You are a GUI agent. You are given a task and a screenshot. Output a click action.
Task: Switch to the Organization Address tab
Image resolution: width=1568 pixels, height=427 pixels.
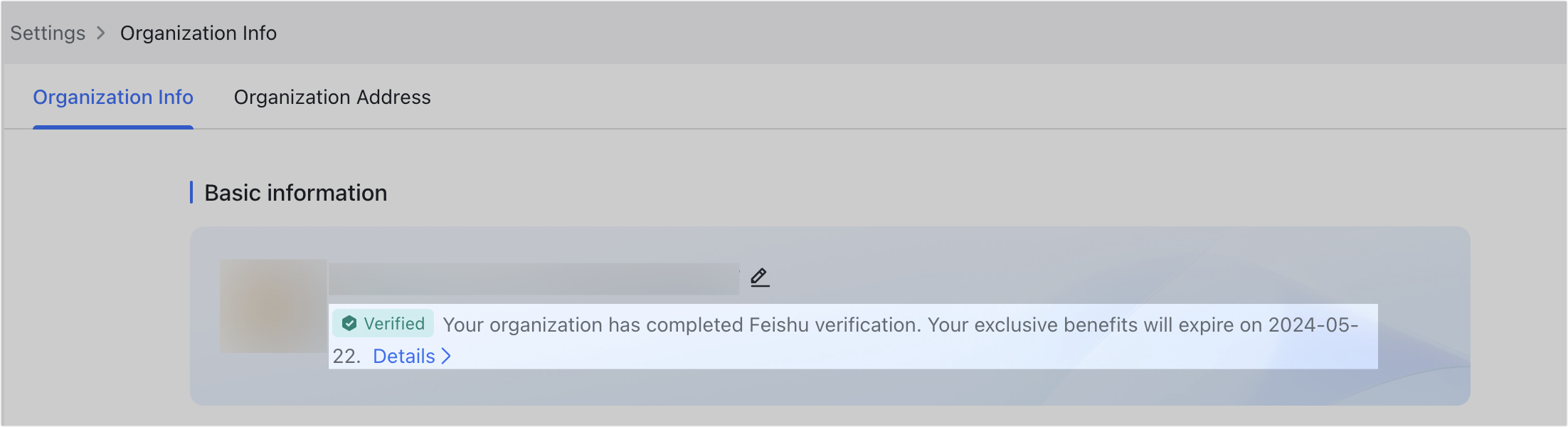pyautogui.click(x=332, y=97)
